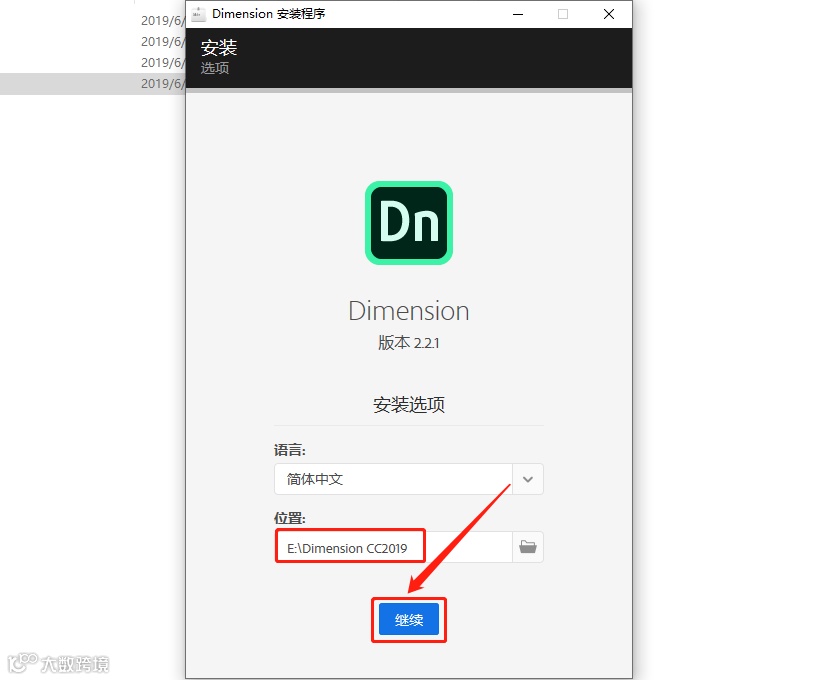Click the 选项 subtitle in the header
This screenshot has height=680, width=830.
[215, 68]
